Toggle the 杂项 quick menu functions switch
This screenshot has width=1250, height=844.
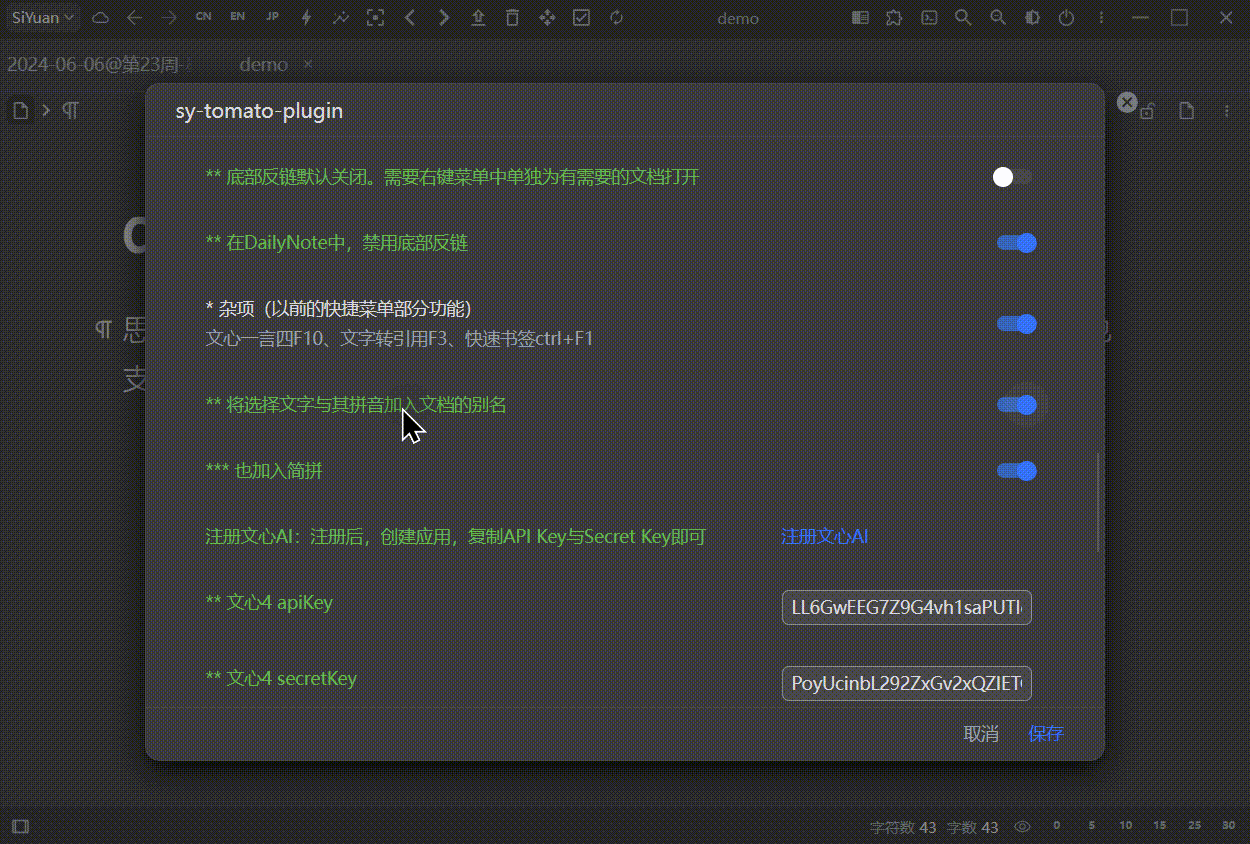click(1016, 324)
